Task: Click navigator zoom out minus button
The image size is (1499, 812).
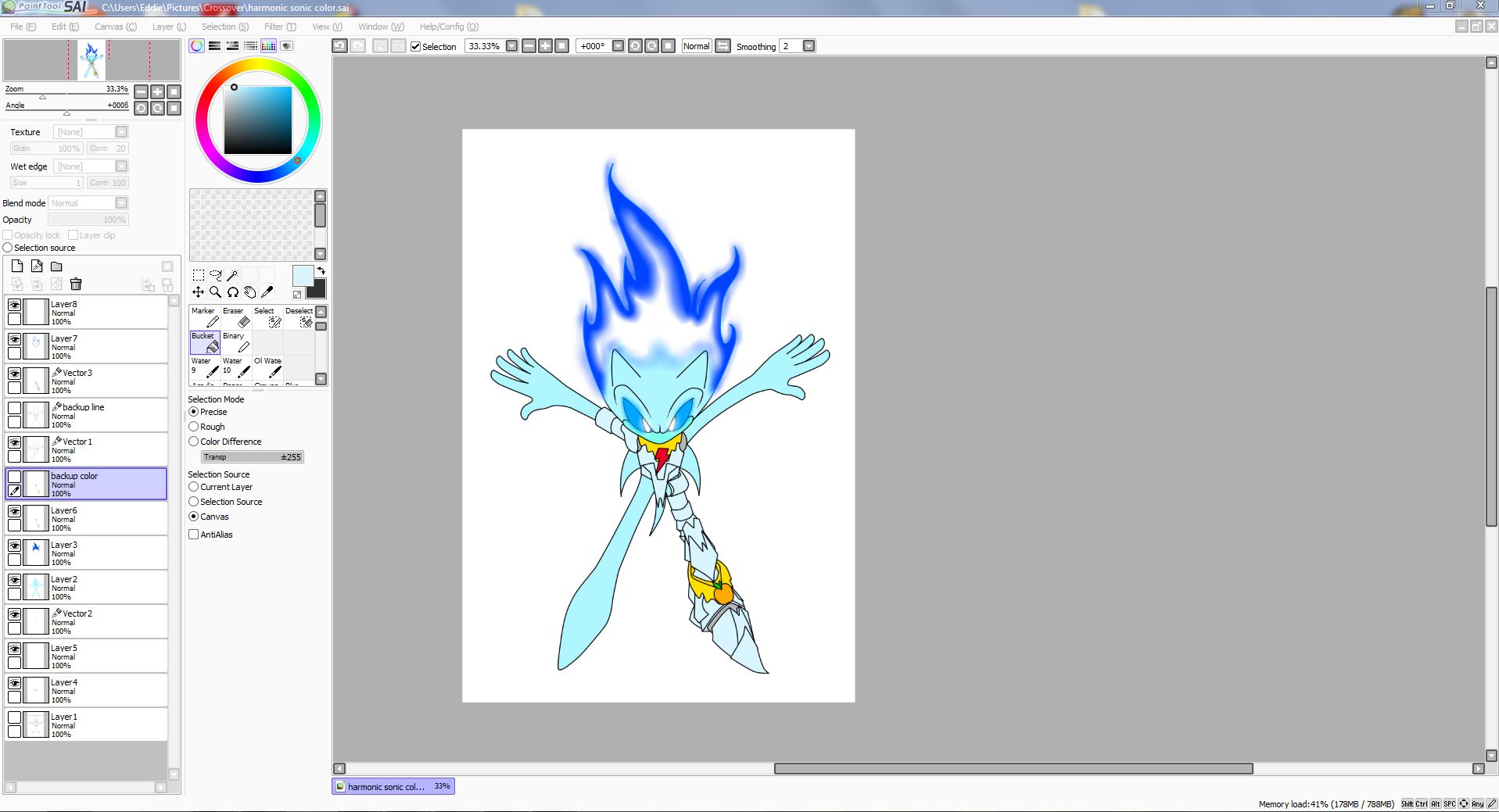Action: pos(142,92)
